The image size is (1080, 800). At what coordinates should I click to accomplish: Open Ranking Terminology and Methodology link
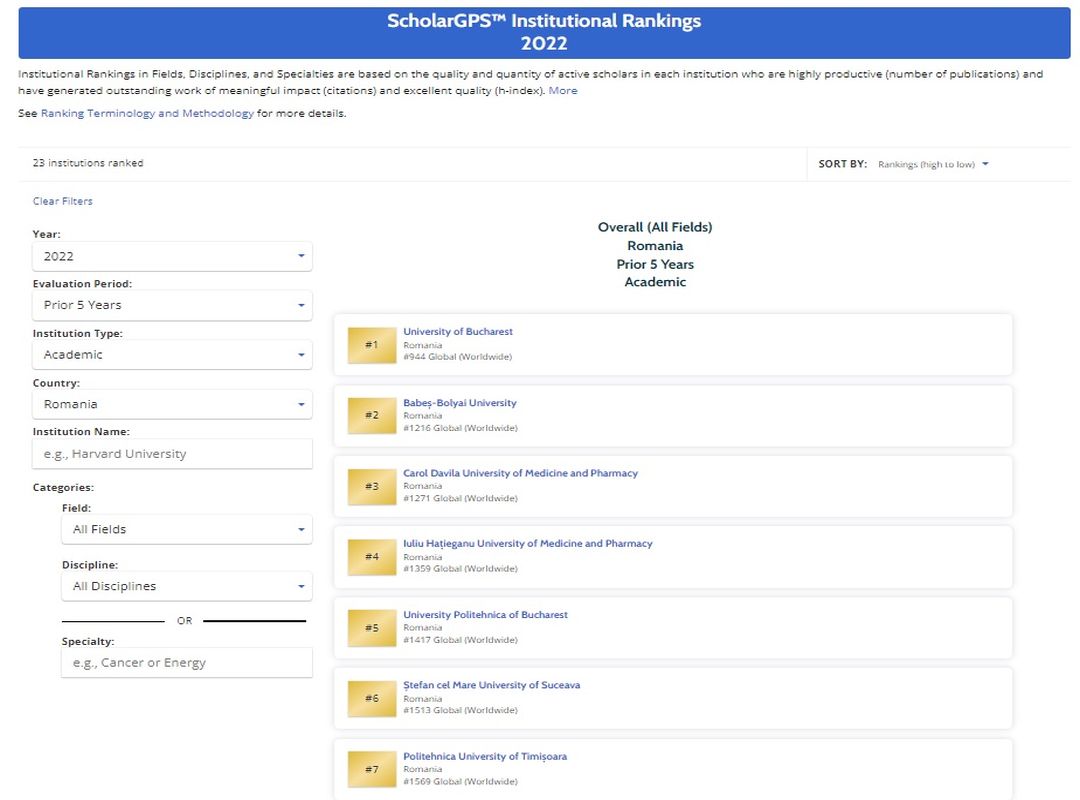click(147, 114)
